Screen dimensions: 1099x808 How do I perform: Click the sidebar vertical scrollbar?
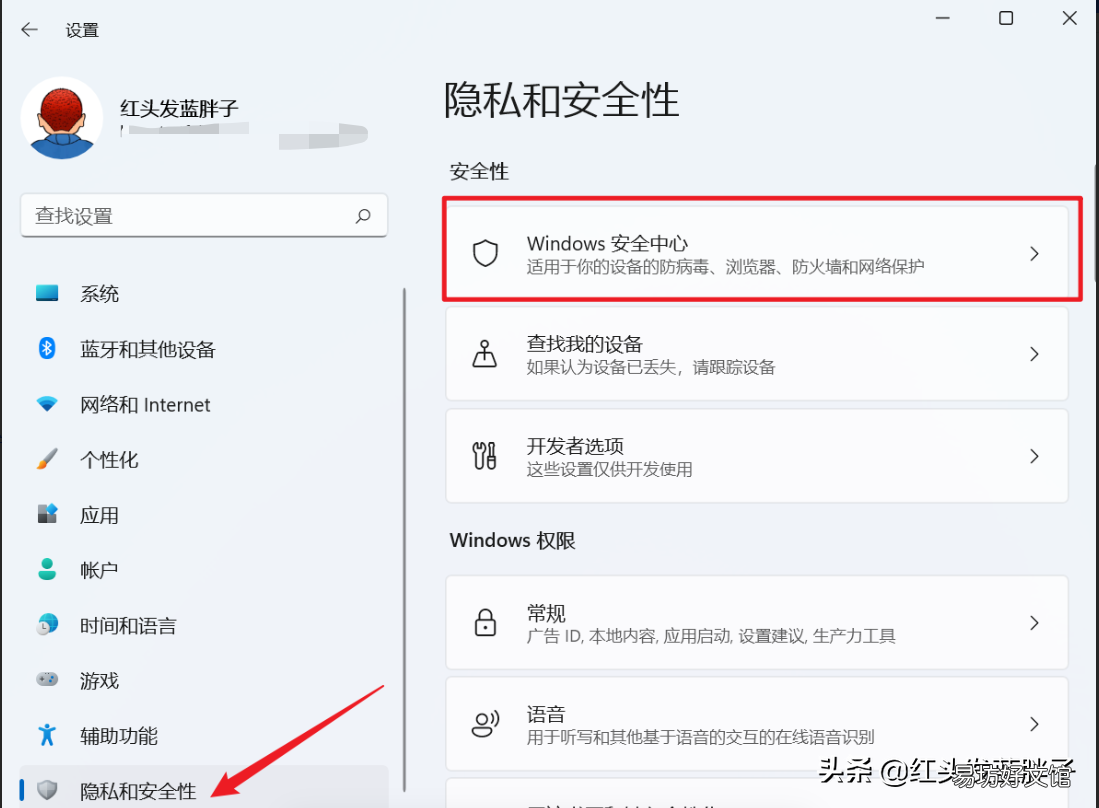[x=404, y=540]
